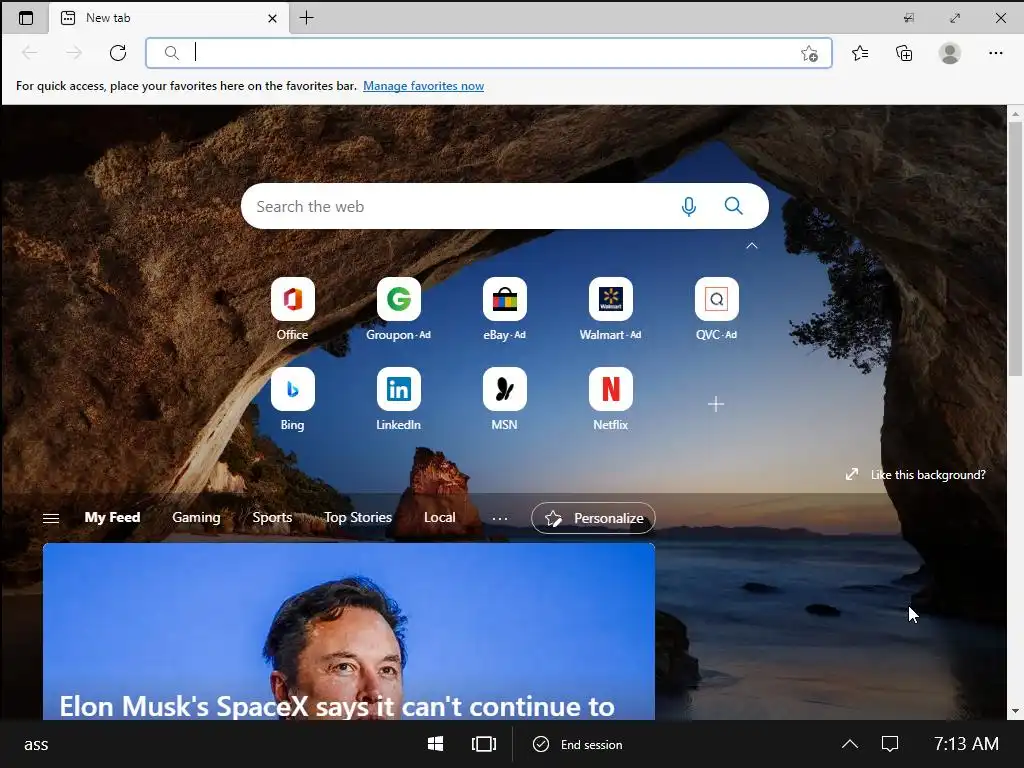The width and height of the screenshot is (1024, 768).
Task: Show hidden system tray icons
Action: click(x=850, y=744)
